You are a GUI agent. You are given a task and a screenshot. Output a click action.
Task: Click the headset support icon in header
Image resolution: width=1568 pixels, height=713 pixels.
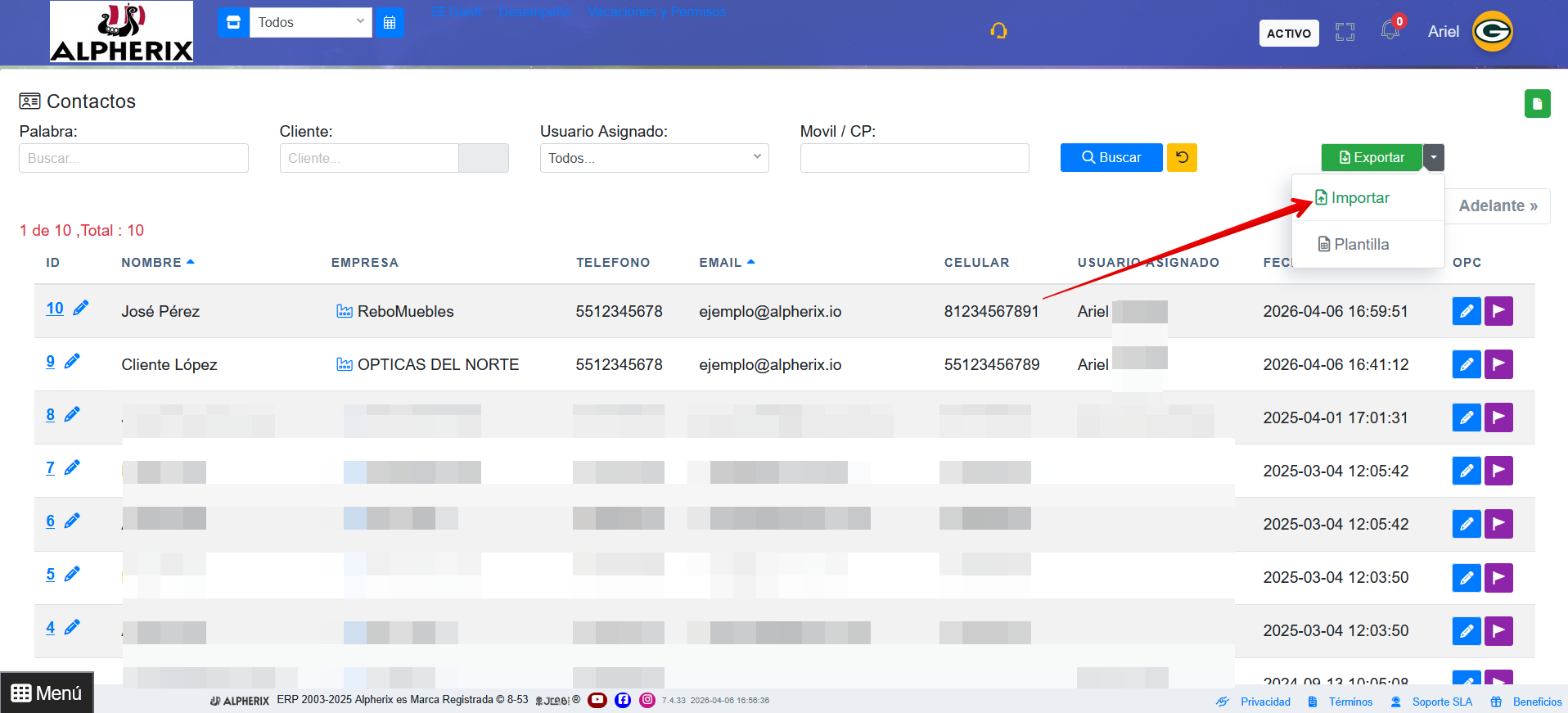click(998, 31)
